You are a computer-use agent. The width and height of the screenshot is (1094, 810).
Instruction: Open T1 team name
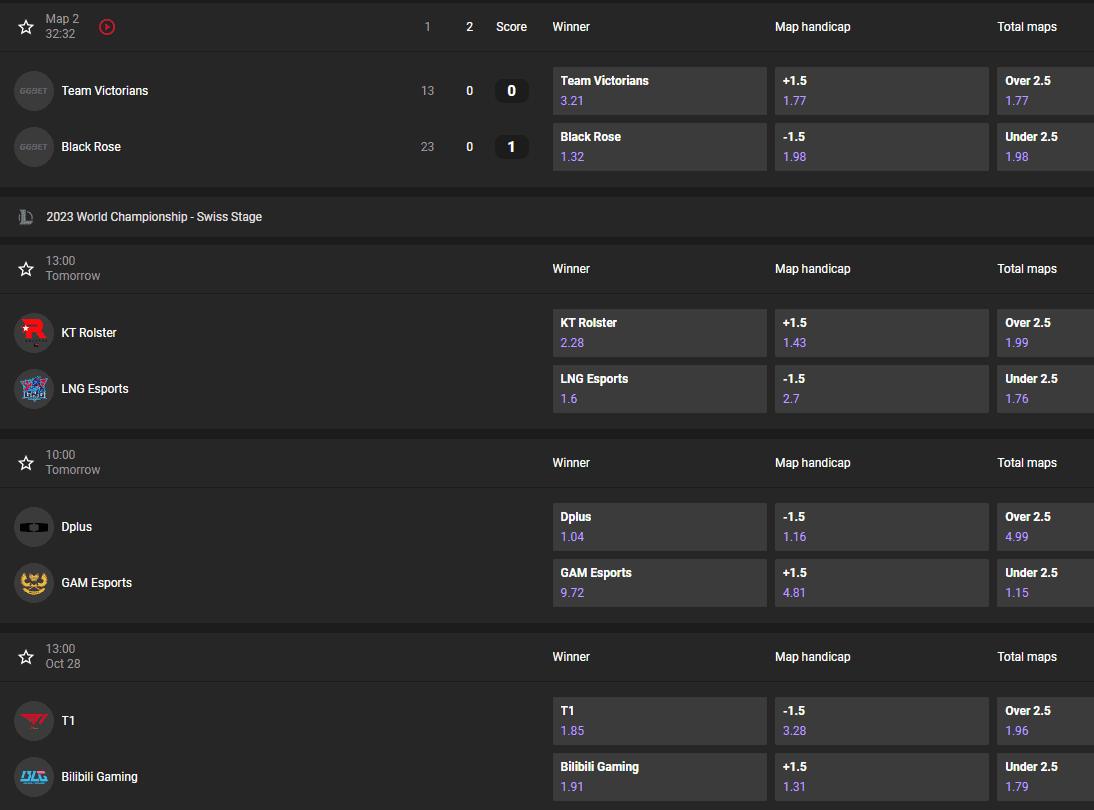[68, 721]
